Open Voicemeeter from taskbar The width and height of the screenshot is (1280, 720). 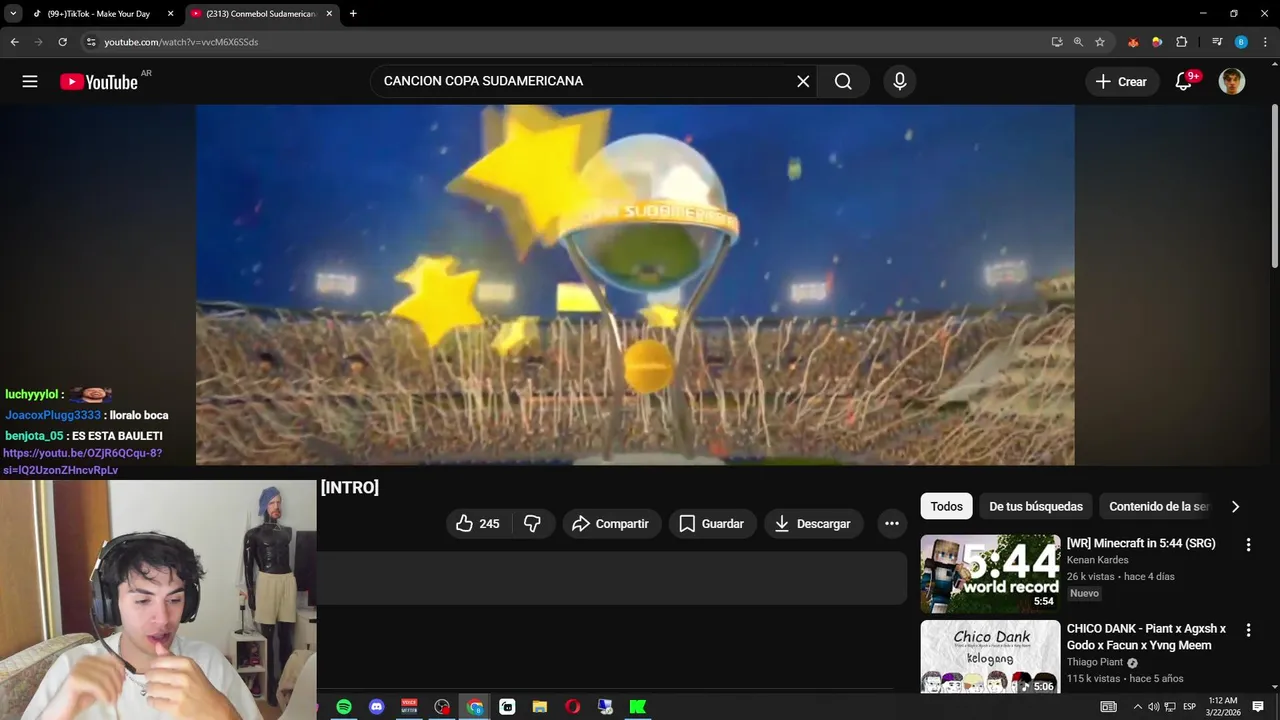coord(409,707)
